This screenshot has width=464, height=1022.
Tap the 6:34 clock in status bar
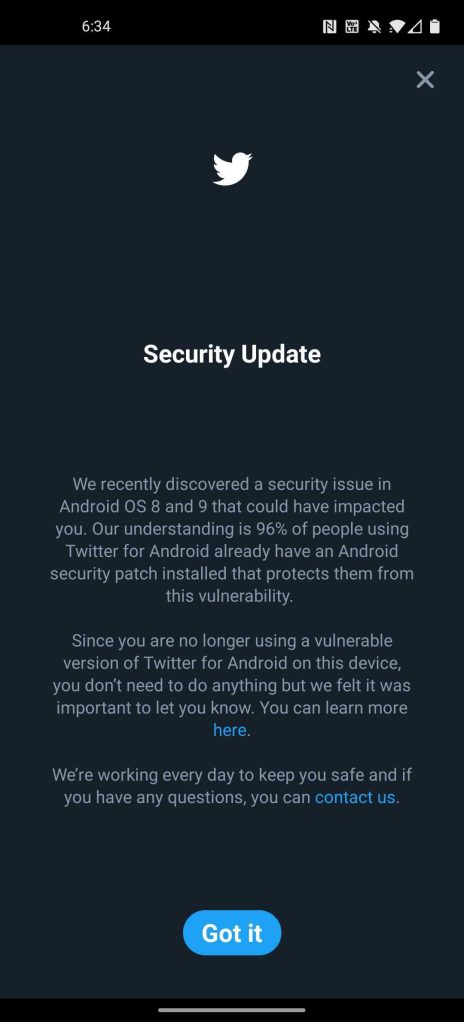click(96, 27)
